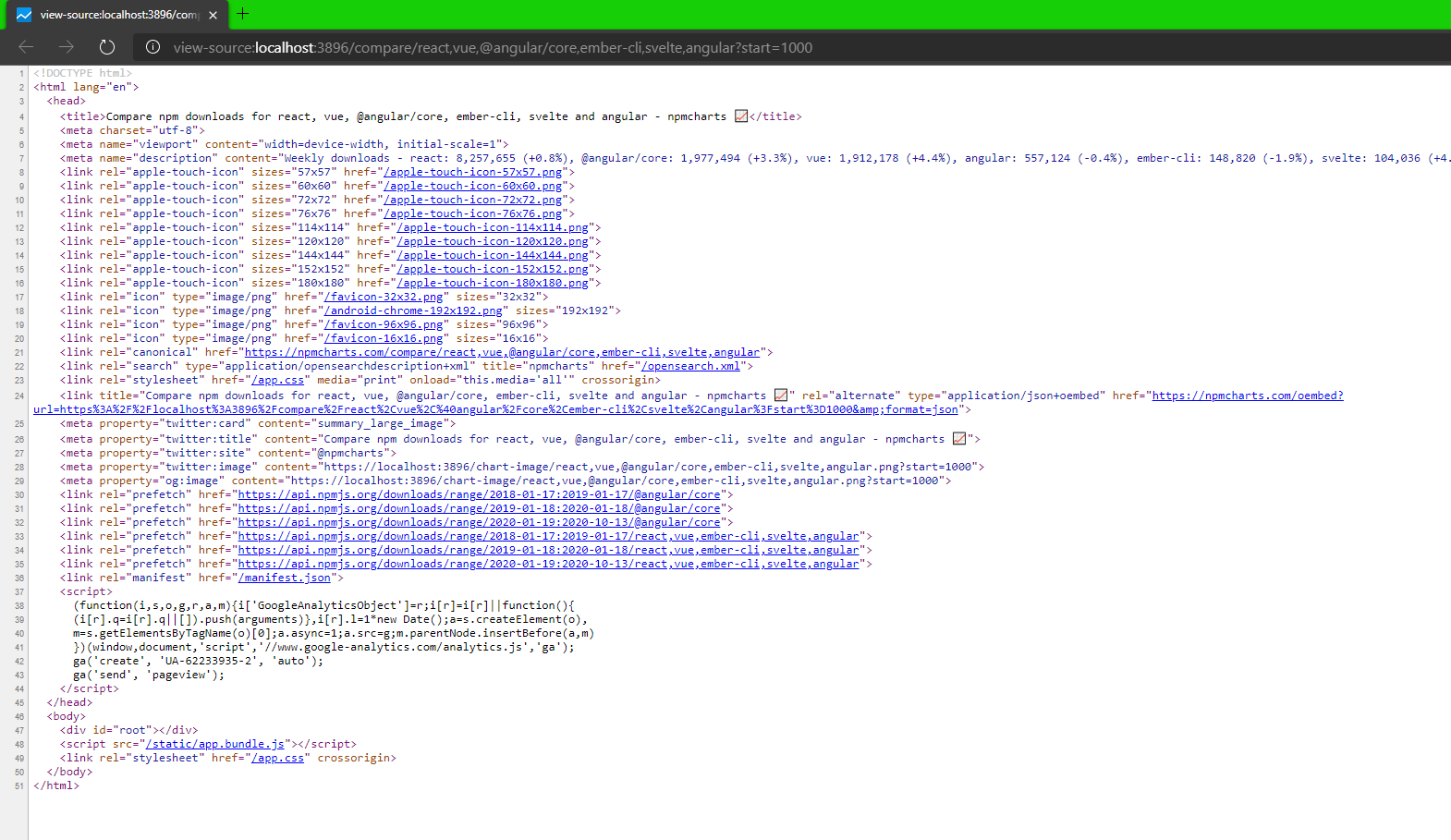Click the 'UA-62233935-2' analytics ID text
Image resolution: width=1451 pixels, height=840 pixels.
(212, 661)
